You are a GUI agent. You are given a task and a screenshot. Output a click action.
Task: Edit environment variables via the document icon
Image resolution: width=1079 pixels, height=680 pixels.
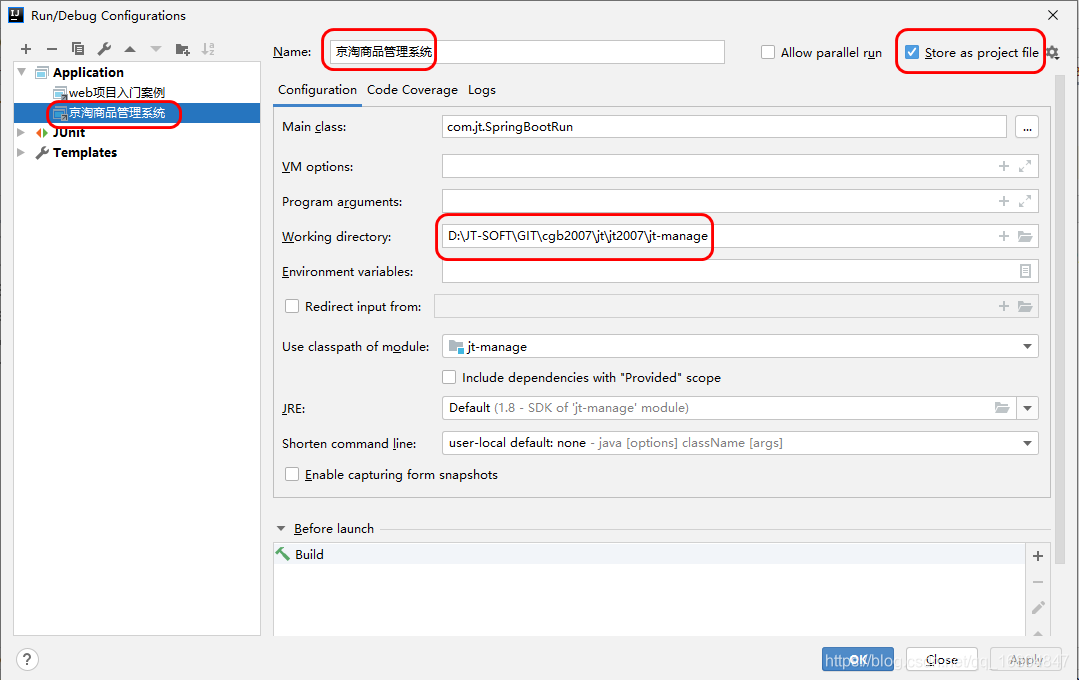tap(1025, 271)
